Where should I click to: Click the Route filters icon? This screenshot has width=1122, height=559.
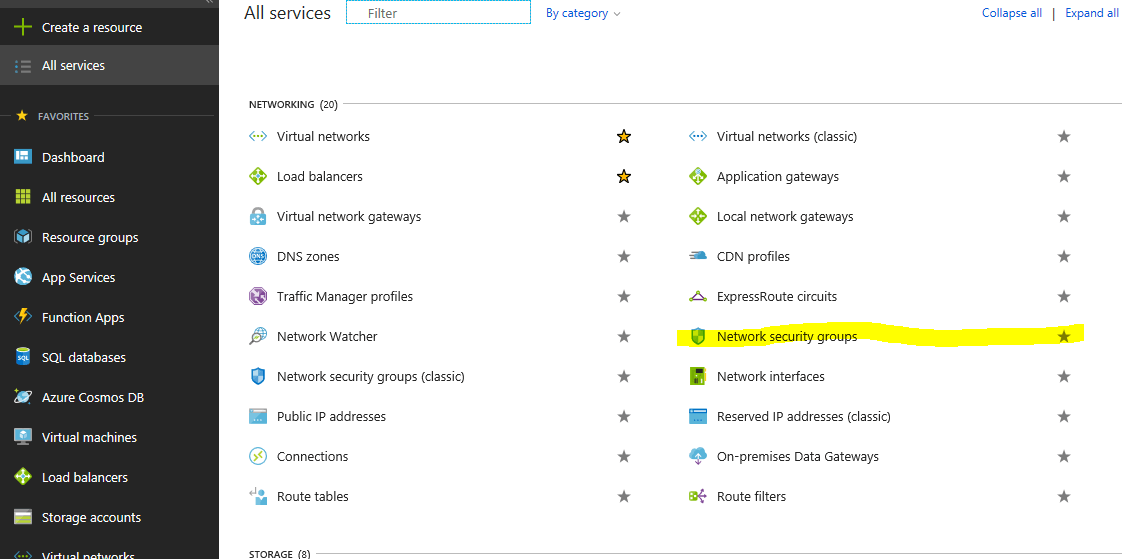click(698, 496)
